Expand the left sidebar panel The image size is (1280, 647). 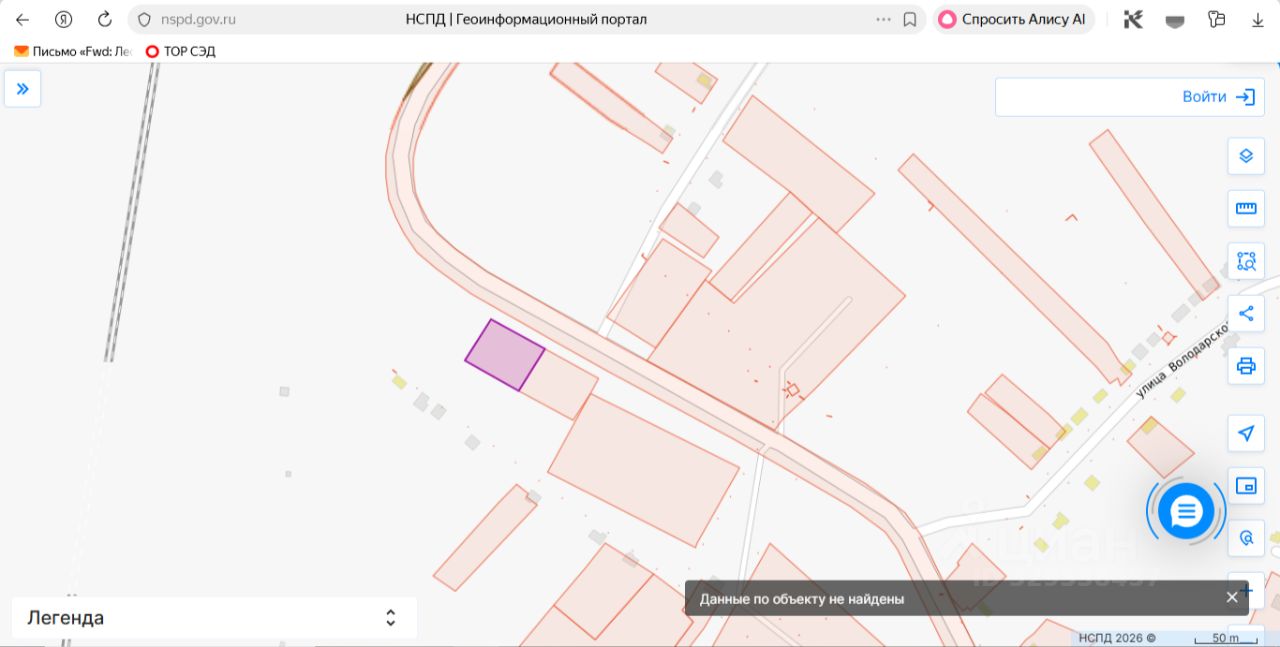coord(22,89)
